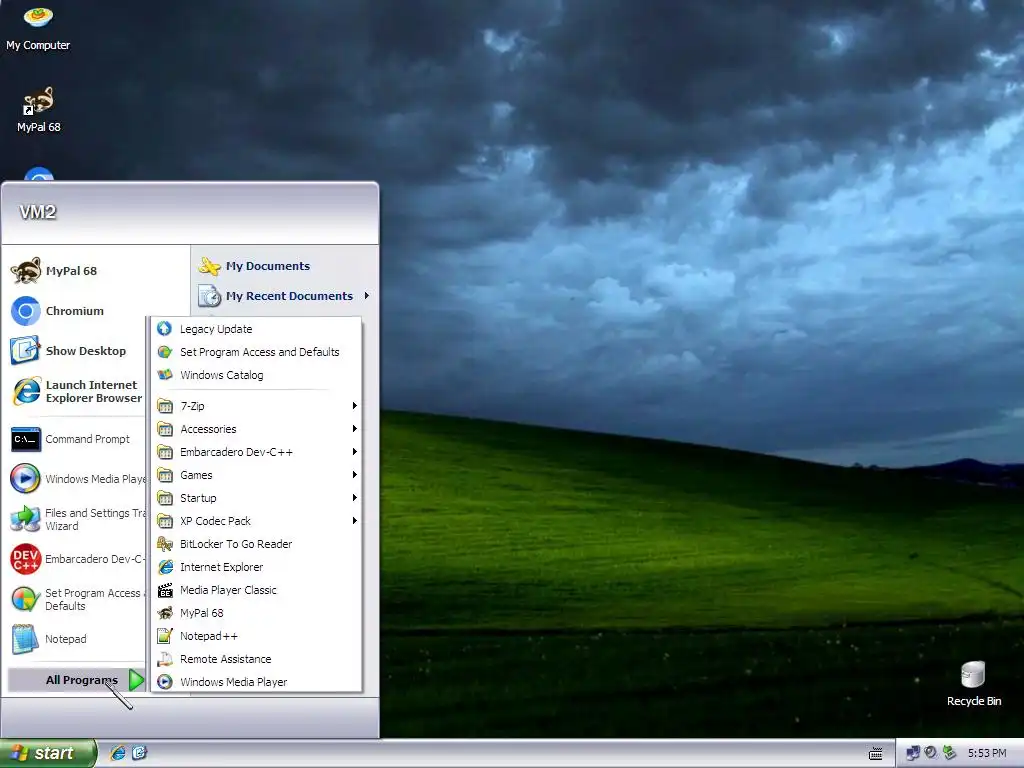This screenshot has width=1024, height=768.
Task: Launch Internet Explorer from All Programs submenu
Action: point(257,567)
